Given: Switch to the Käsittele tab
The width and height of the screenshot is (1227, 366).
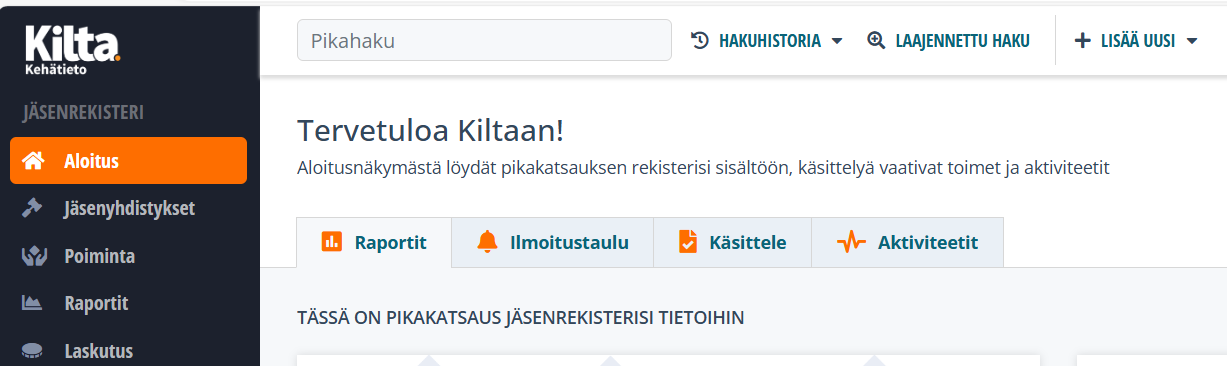Looking at the screenshot, I should 732,242.
